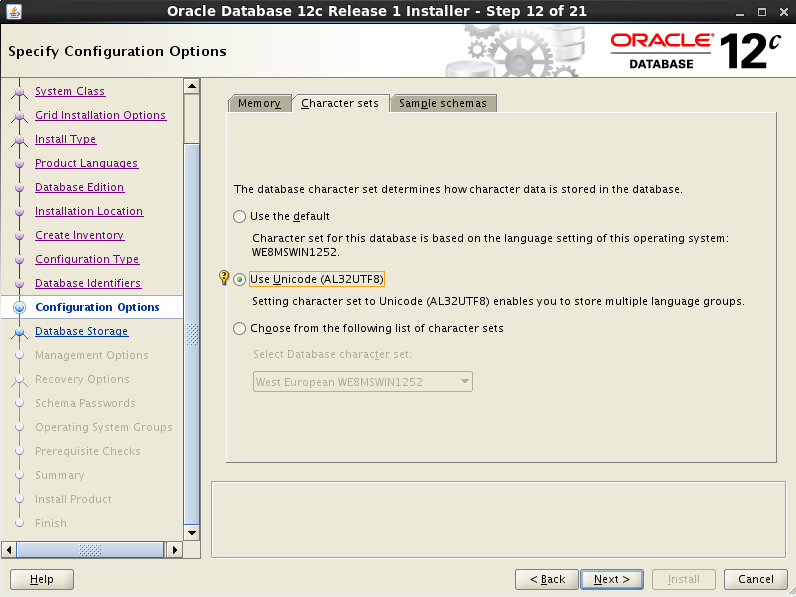Click the WE8MSWIN1252 default character set text
Image resolution: width=796 pixels, height=597 pixels.
[x=296, y=252]
